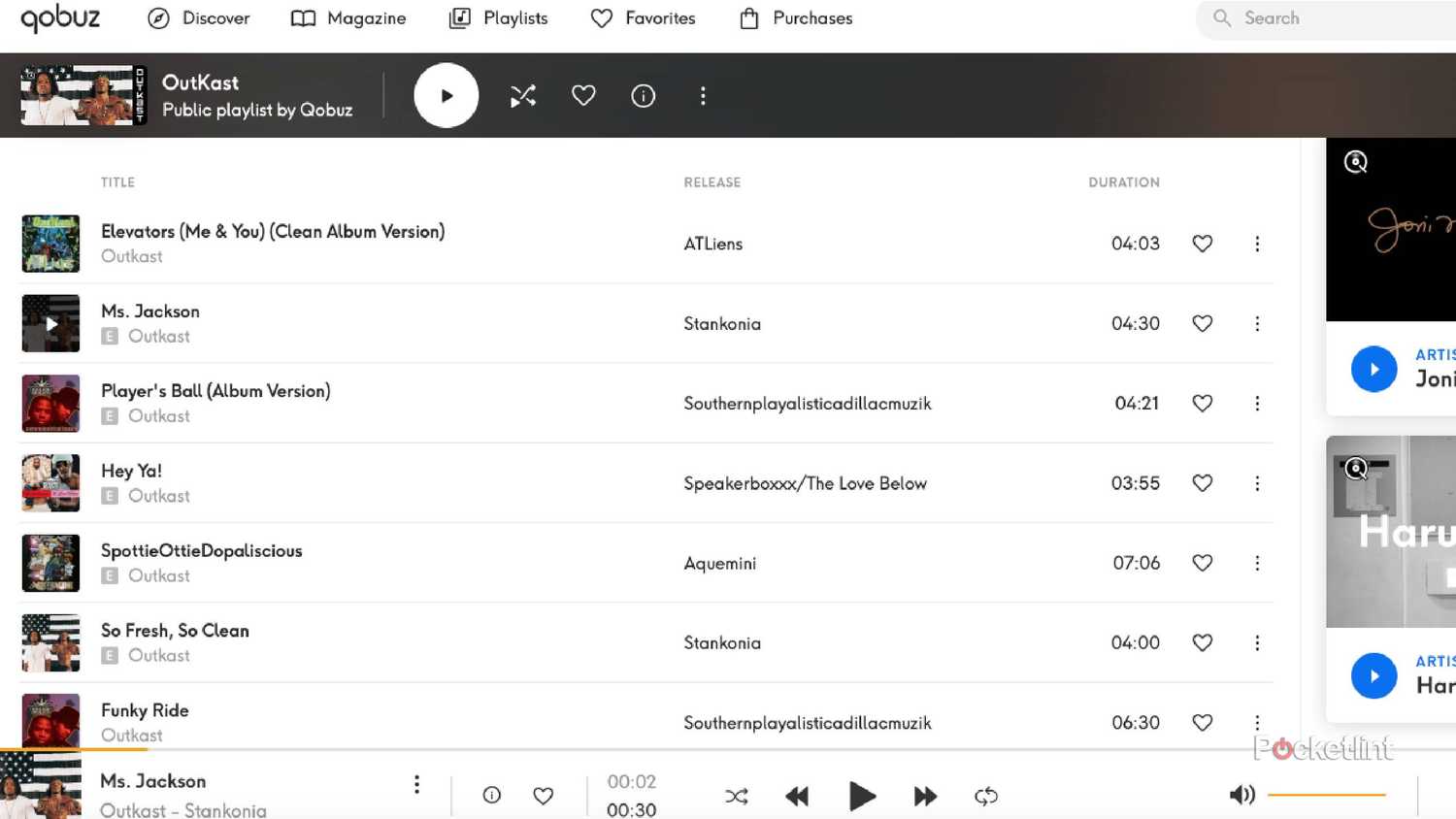Open the playlist options three-dot menu
The width and height of the screenshot is (1456, 819).
[703, 95]
